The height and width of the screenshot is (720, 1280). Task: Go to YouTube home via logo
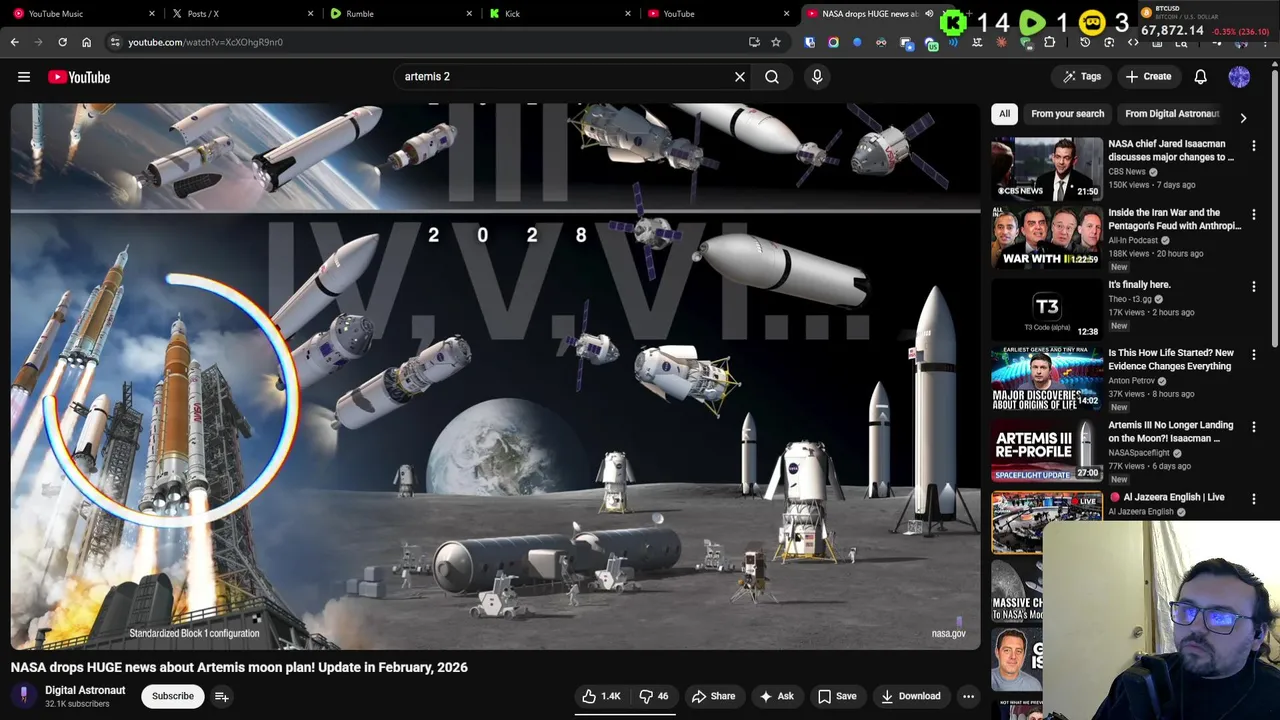tap(78, 77)
